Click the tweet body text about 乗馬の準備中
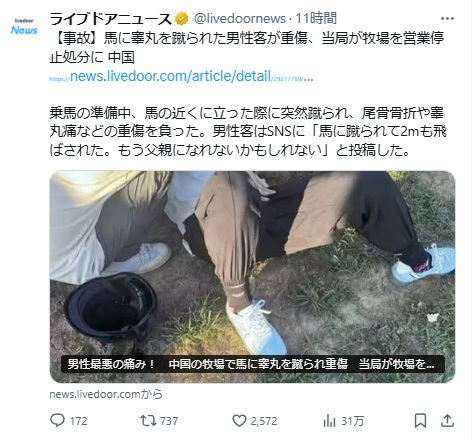The image size is (472, 440). [248, 132]
